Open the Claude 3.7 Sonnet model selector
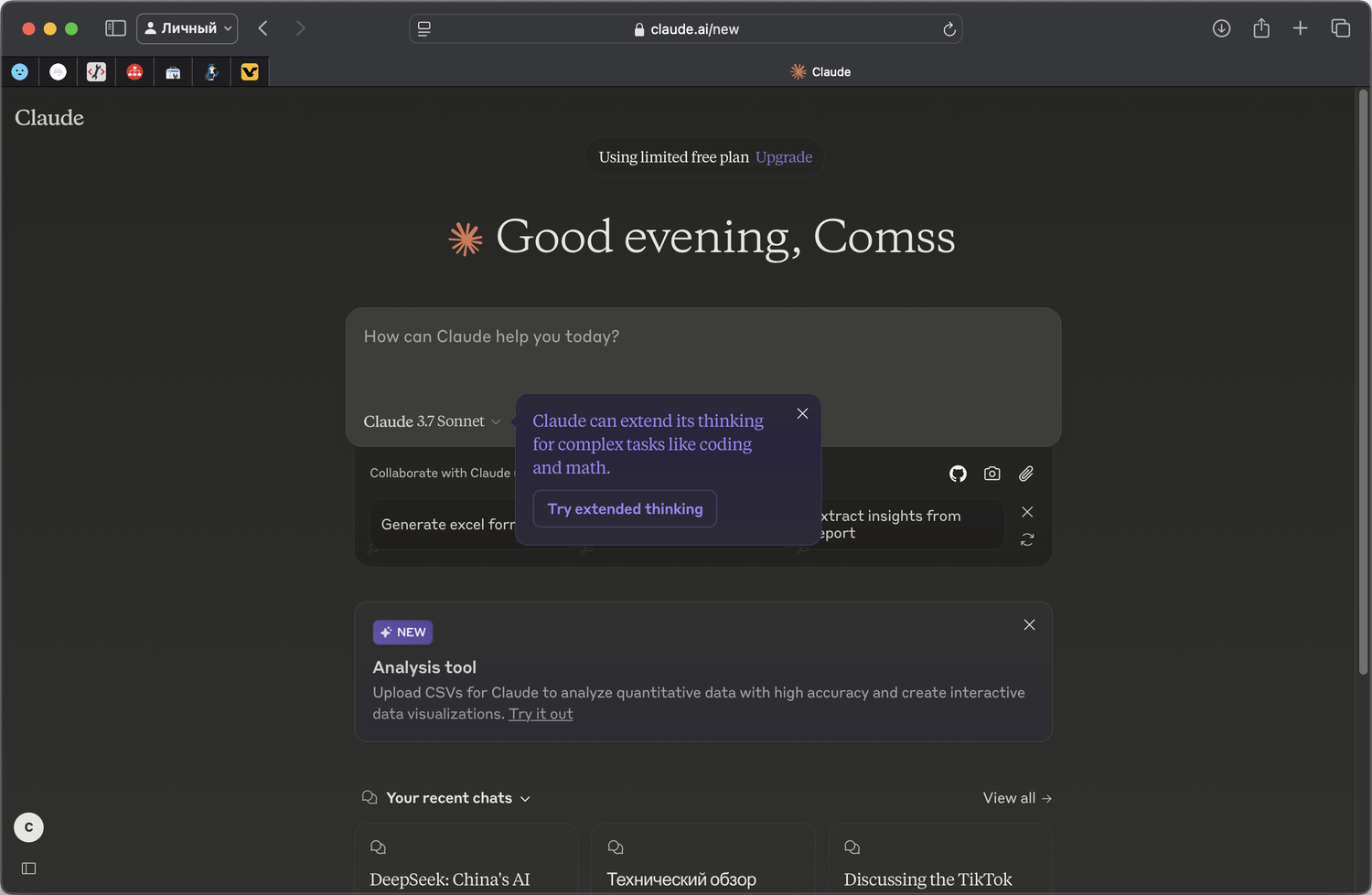This screenshot has height=895, width=1372. point(432,421)
